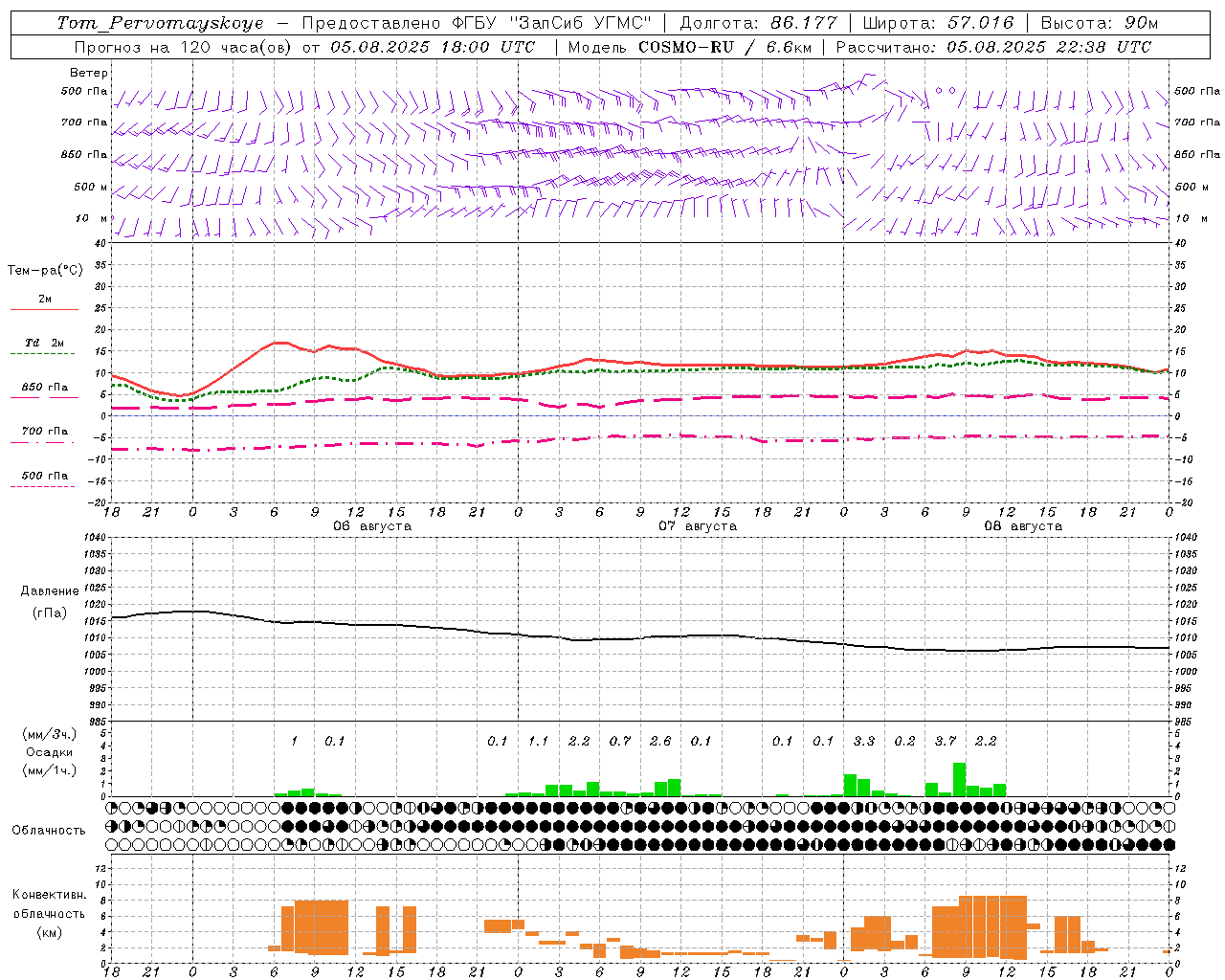
Task: Click the 500 гПа temperature legend entry
Action: 45,476
